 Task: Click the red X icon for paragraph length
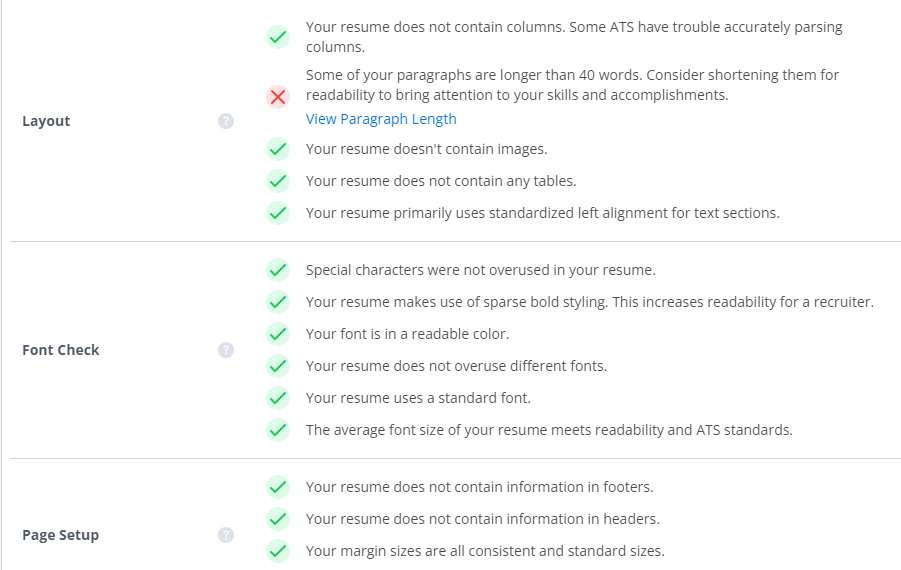click(278, 97)
